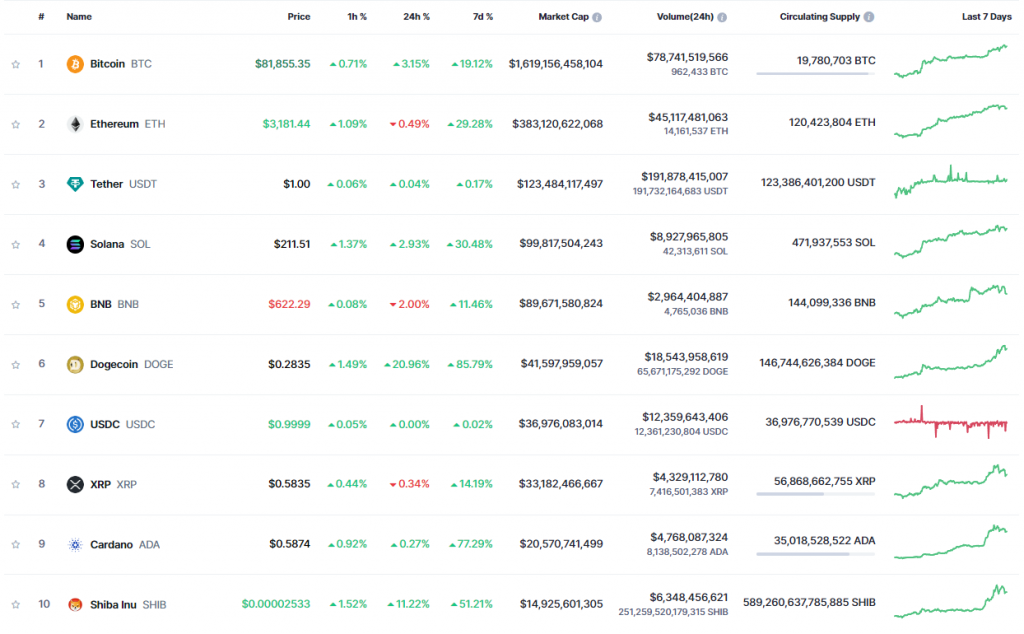The height and width of the screenshot is (634, 1024).
Task: Toggle the watchlist star for Shiba Inu
Action: click(16, 605)
